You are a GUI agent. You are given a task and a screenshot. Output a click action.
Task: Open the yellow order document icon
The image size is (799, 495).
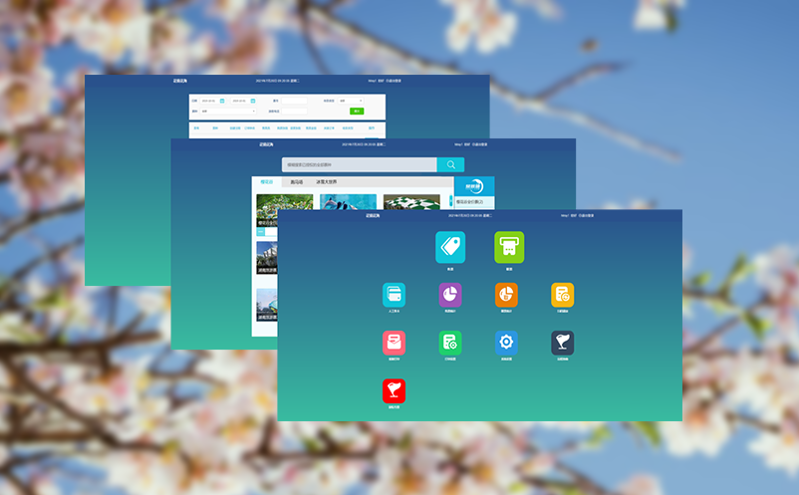tap(562, 295)
